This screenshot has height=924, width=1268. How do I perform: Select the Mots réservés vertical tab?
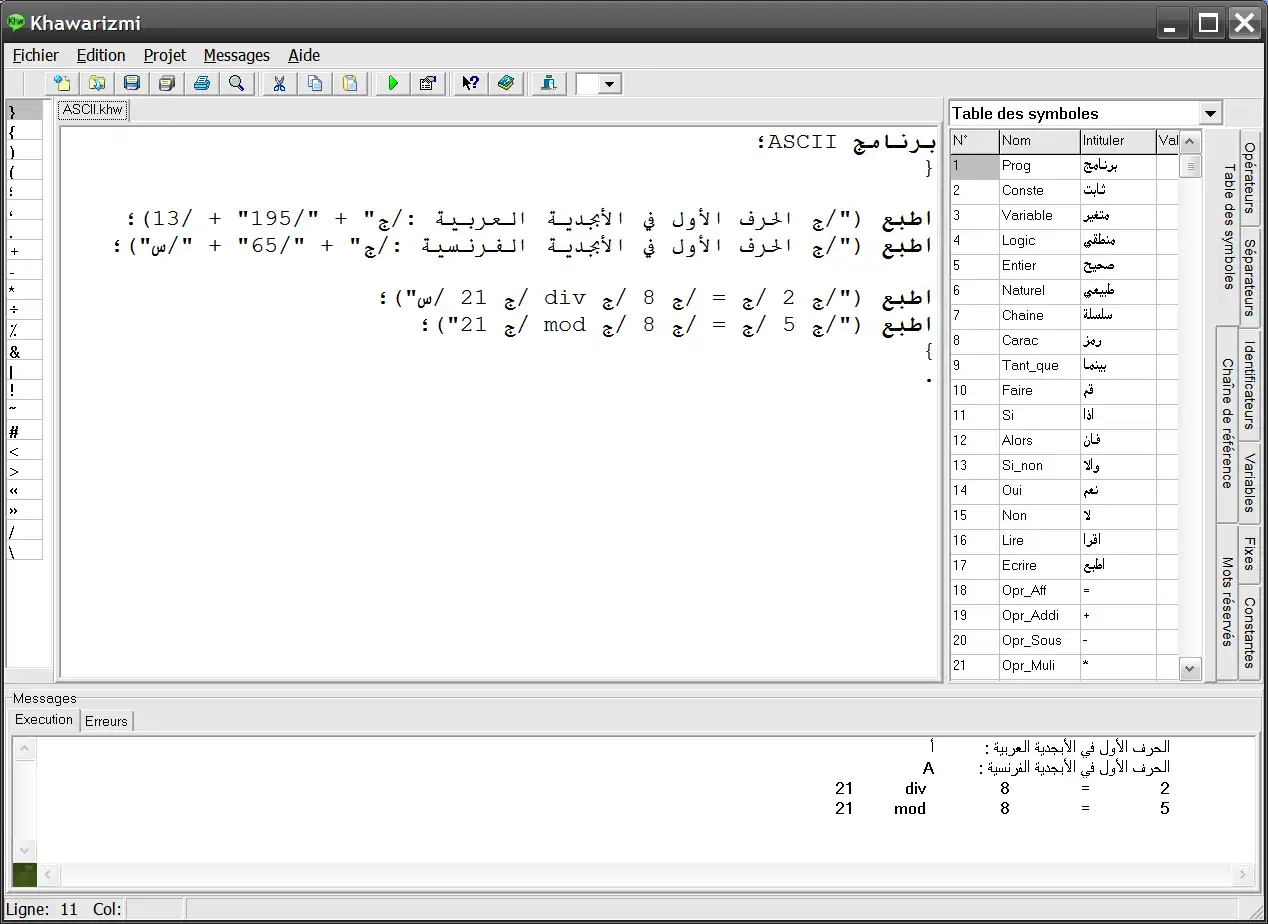click(1227, 602)
